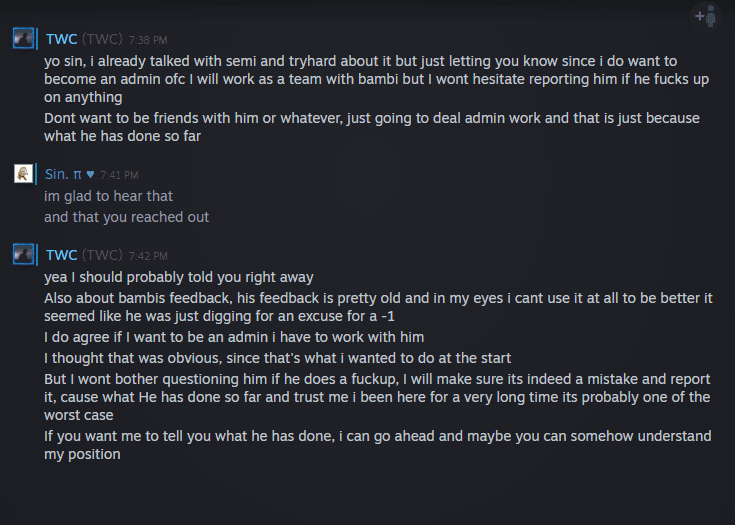Open TWC's avatar on the 7:42 PM message
Image resolution: width=735 pixels, height=525 pixels.
[x=24, y=255]
